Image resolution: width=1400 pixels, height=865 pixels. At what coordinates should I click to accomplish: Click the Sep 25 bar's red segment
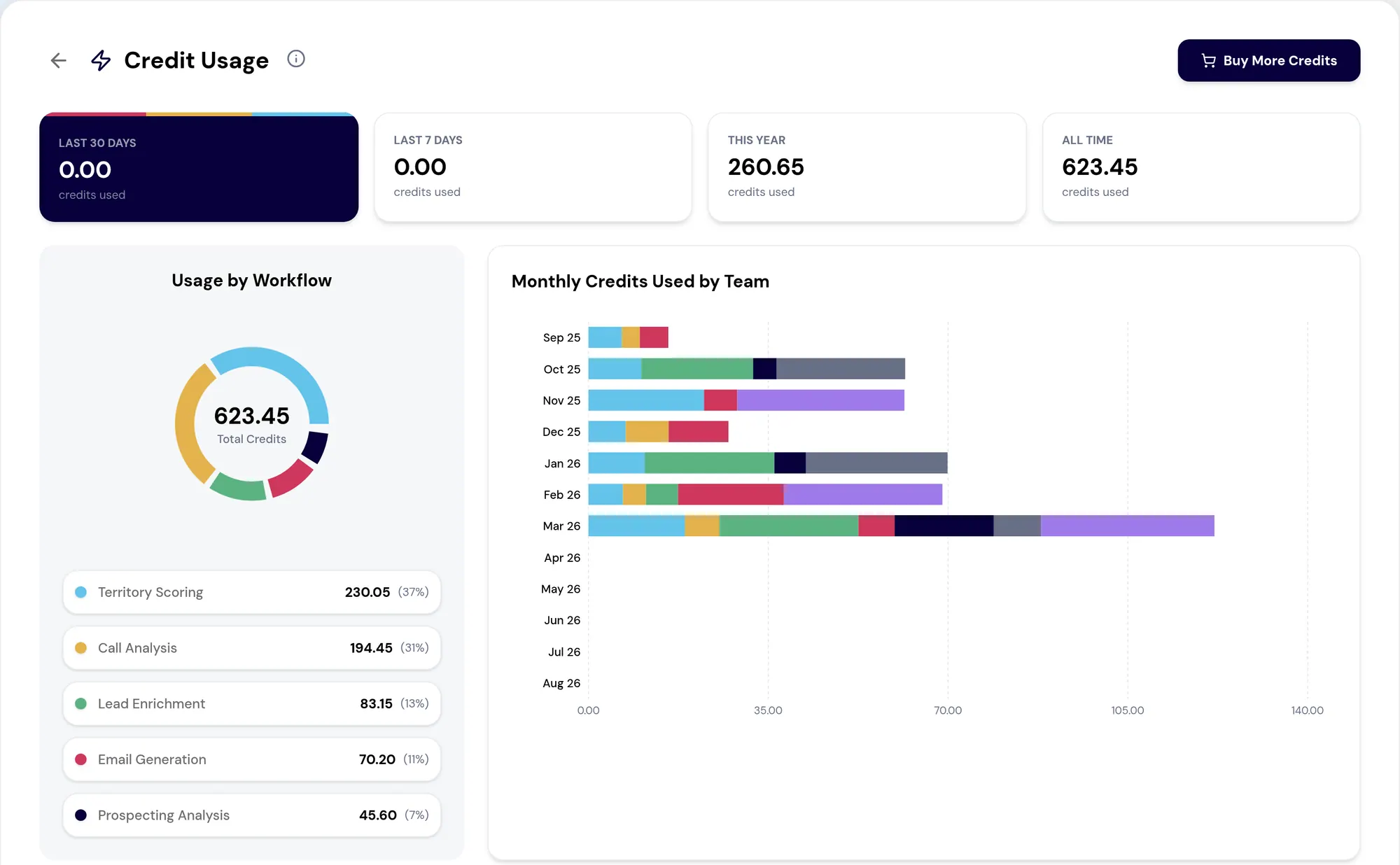click(654, 337)
